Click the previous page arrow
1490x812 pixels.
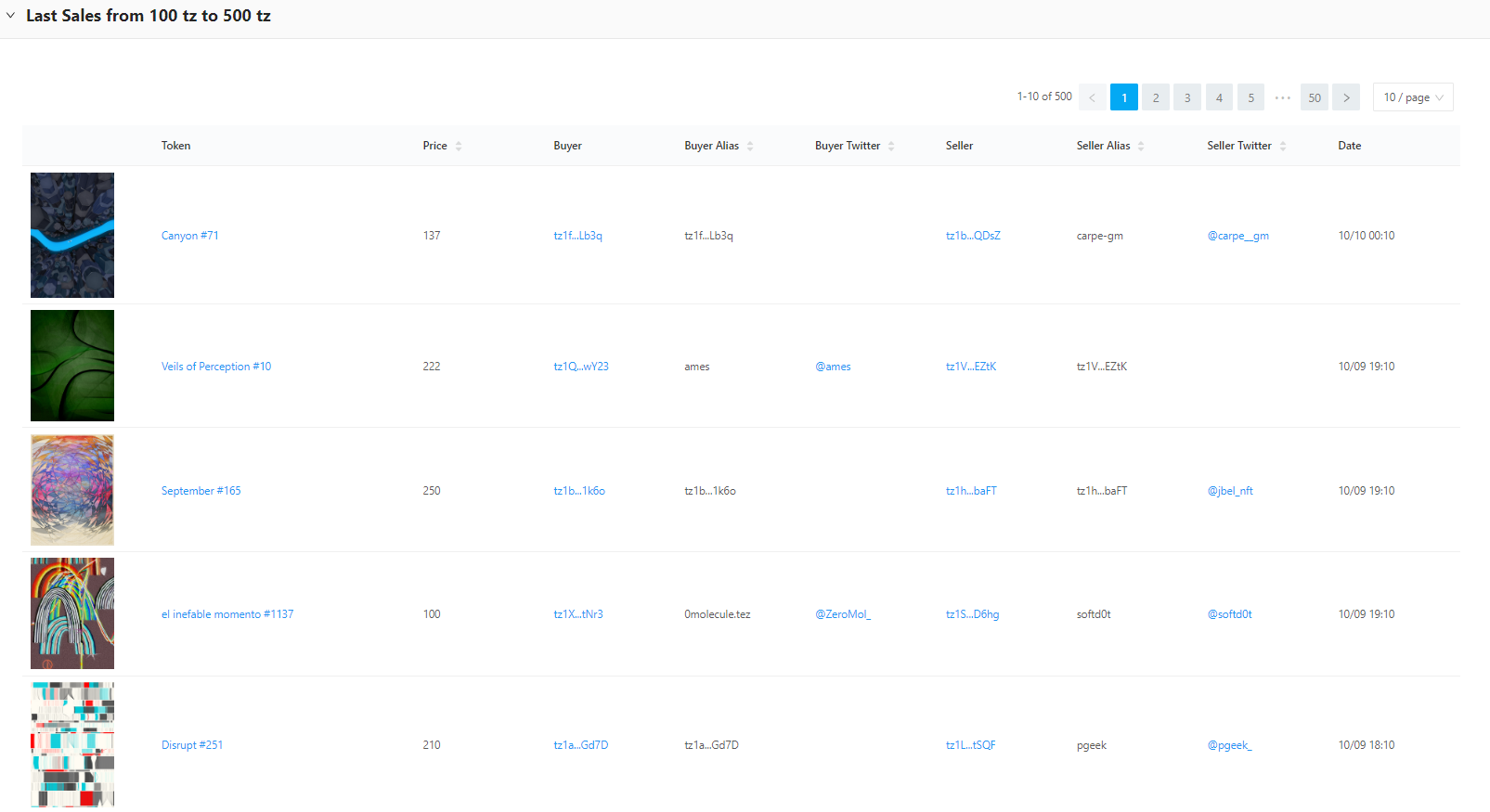pyautogui.click(x=1092, y=97)
